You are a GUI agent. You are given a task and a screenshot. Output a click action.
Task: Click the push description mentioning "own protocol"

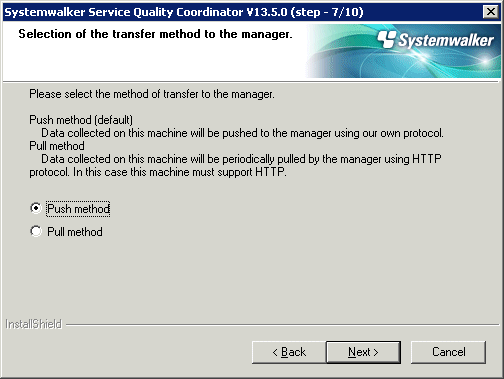242,133
